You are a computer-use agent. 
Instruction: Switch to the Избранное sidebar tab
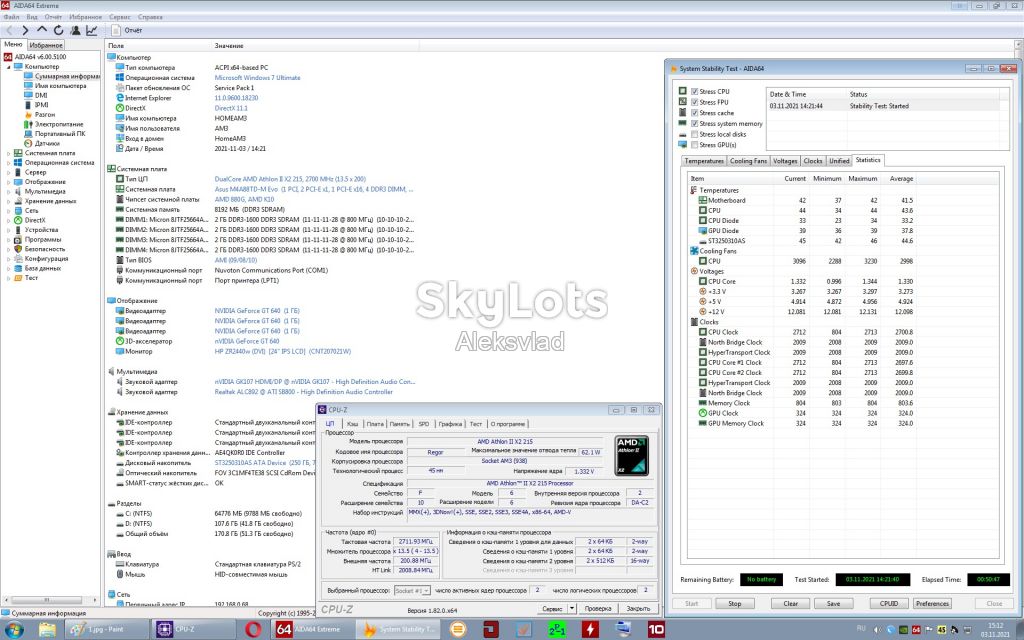coord(46,45)
